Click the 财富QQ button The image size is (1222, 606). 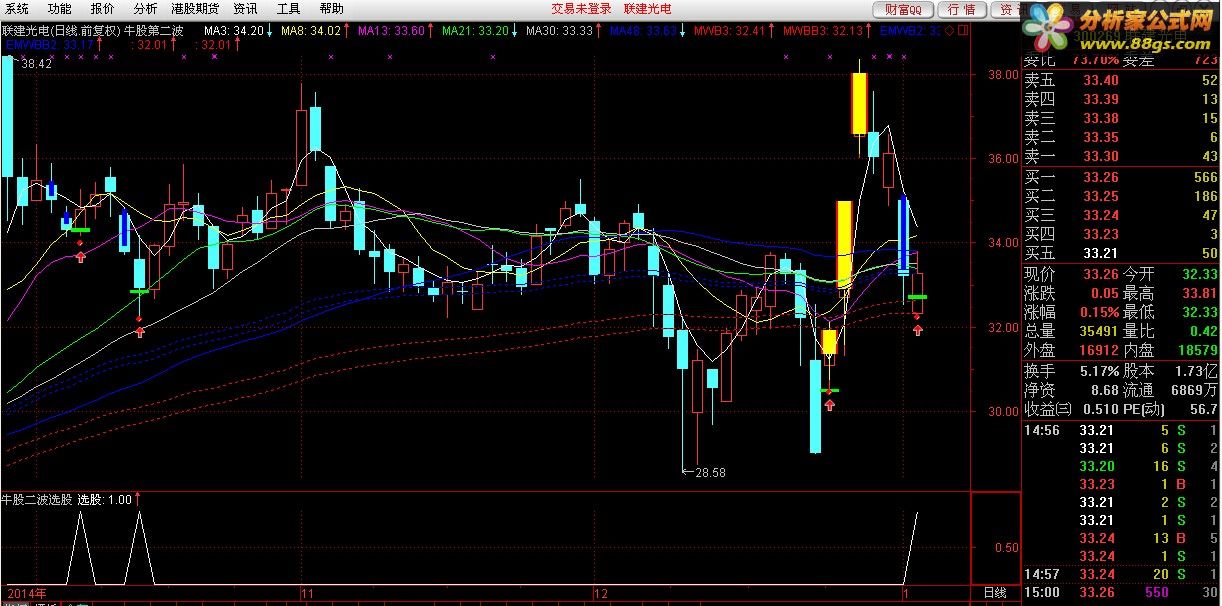[904, 10]
